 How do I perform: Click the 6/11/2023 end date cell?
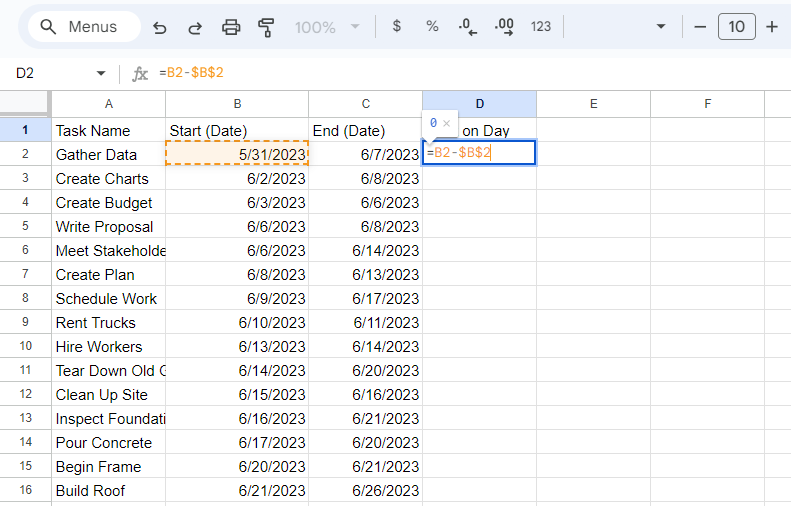click(366, 322)
